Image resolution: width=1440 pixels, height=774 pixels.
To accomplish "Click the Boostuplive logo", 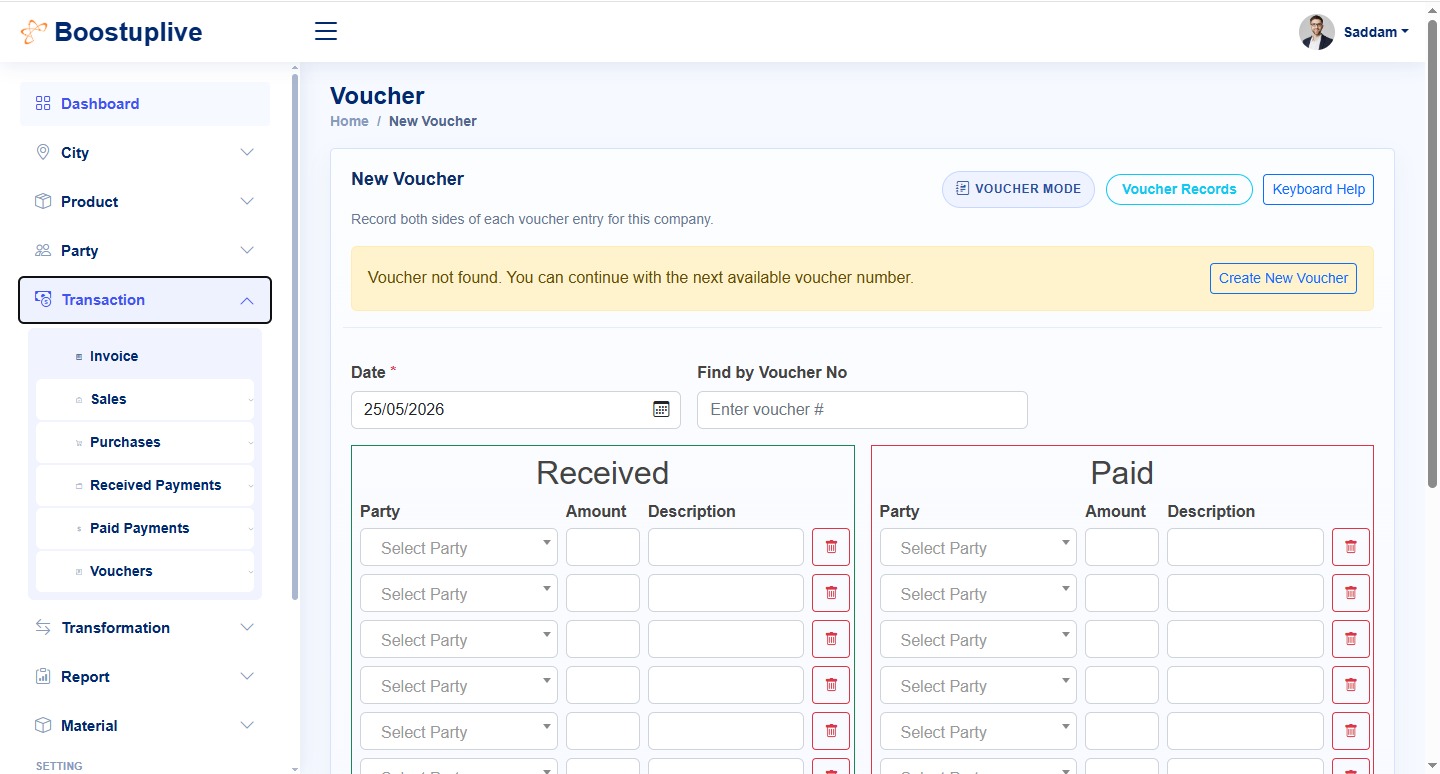I will pyautogui.click(x=111, y=32).
